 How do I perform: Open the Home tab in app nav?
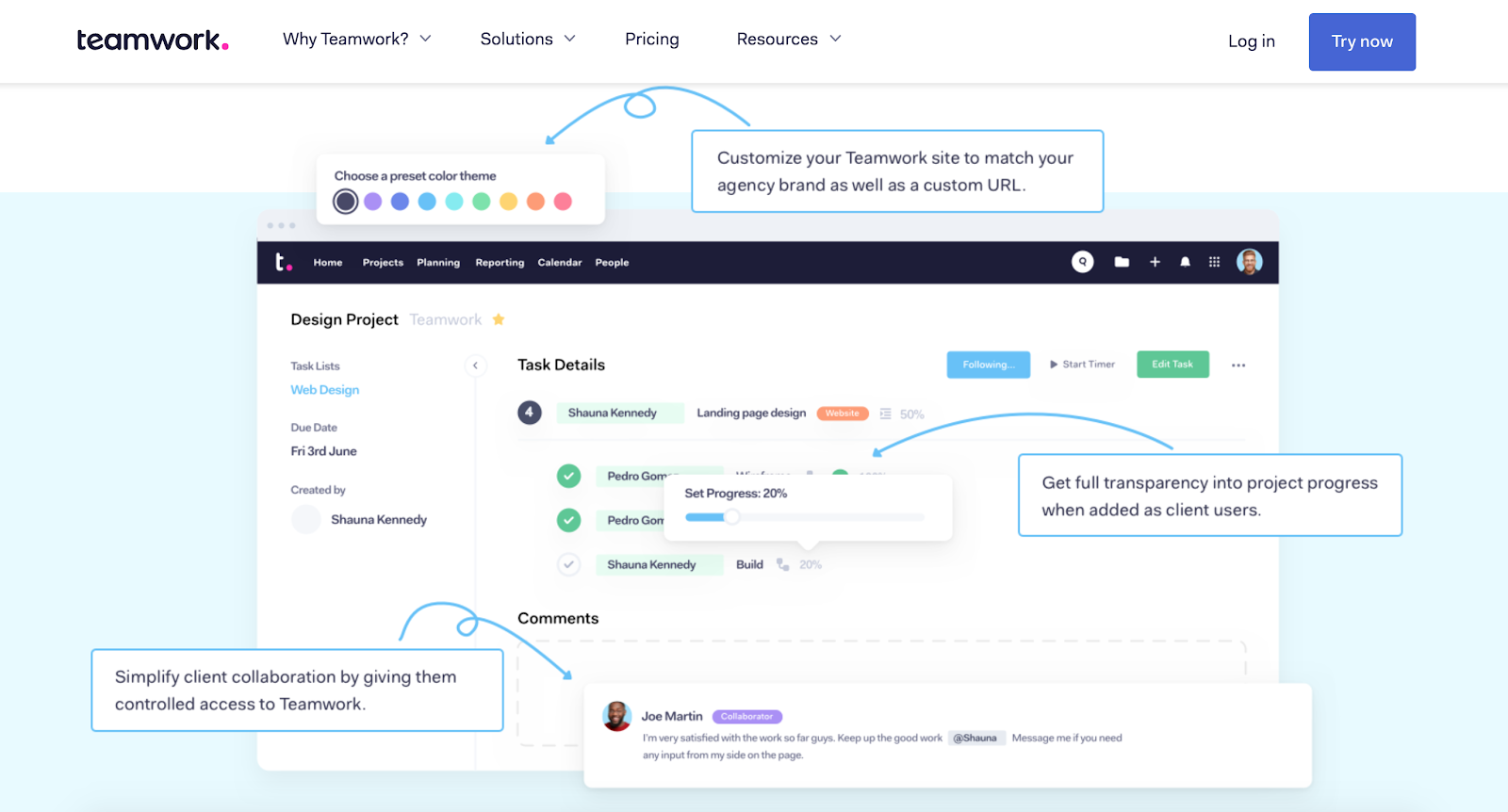[x=328, y=263]
